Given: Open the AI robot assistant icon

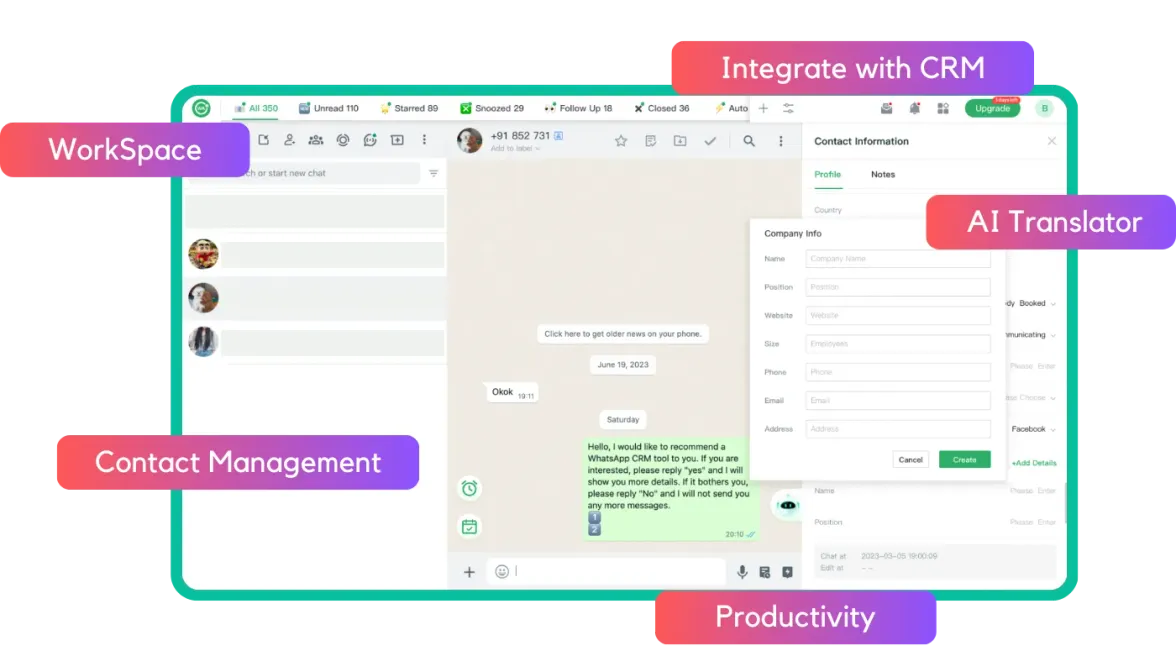Looking at the screenshot, I should (x=788, y=505).
